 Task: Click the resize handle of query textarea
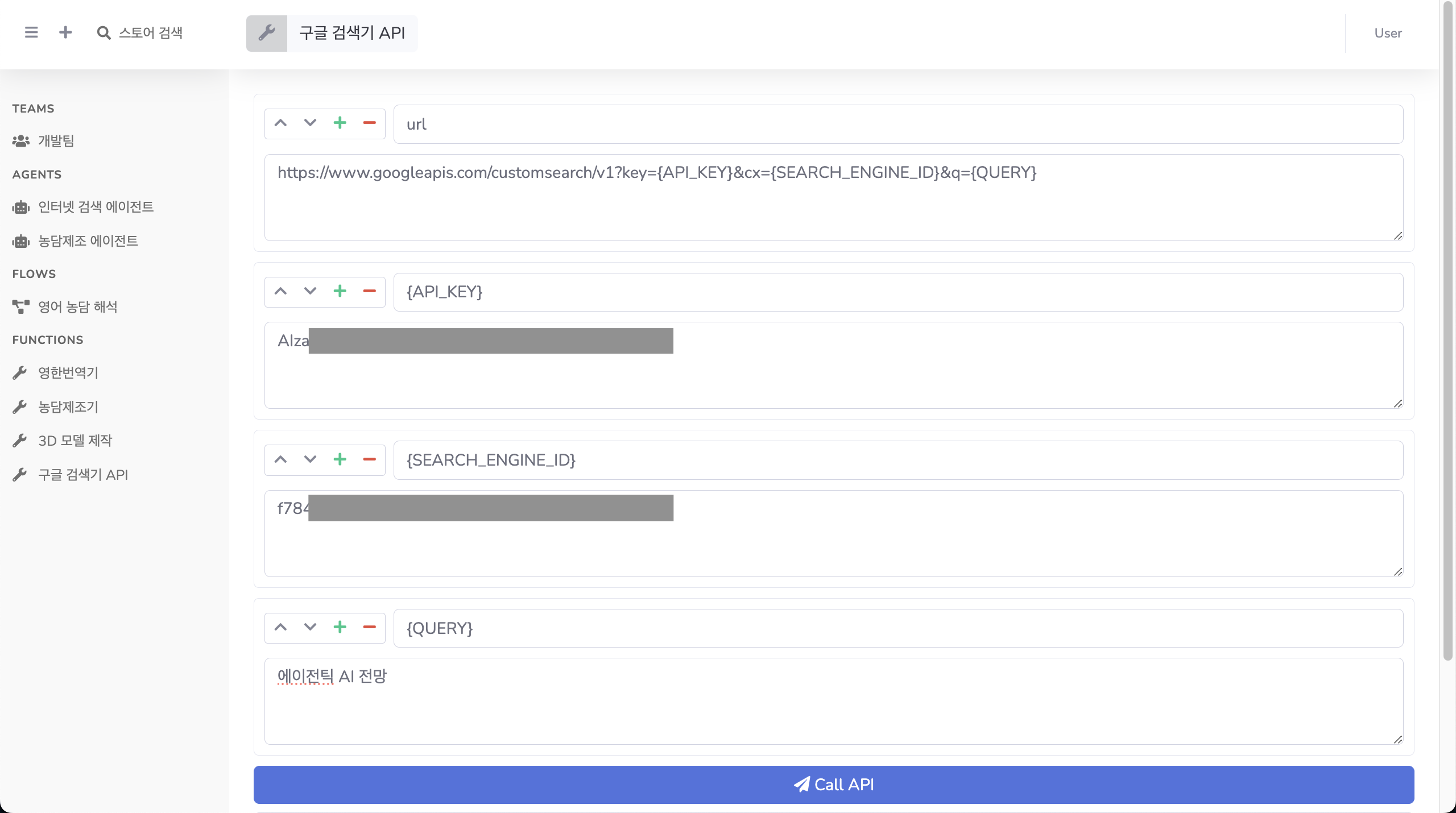1398,739
